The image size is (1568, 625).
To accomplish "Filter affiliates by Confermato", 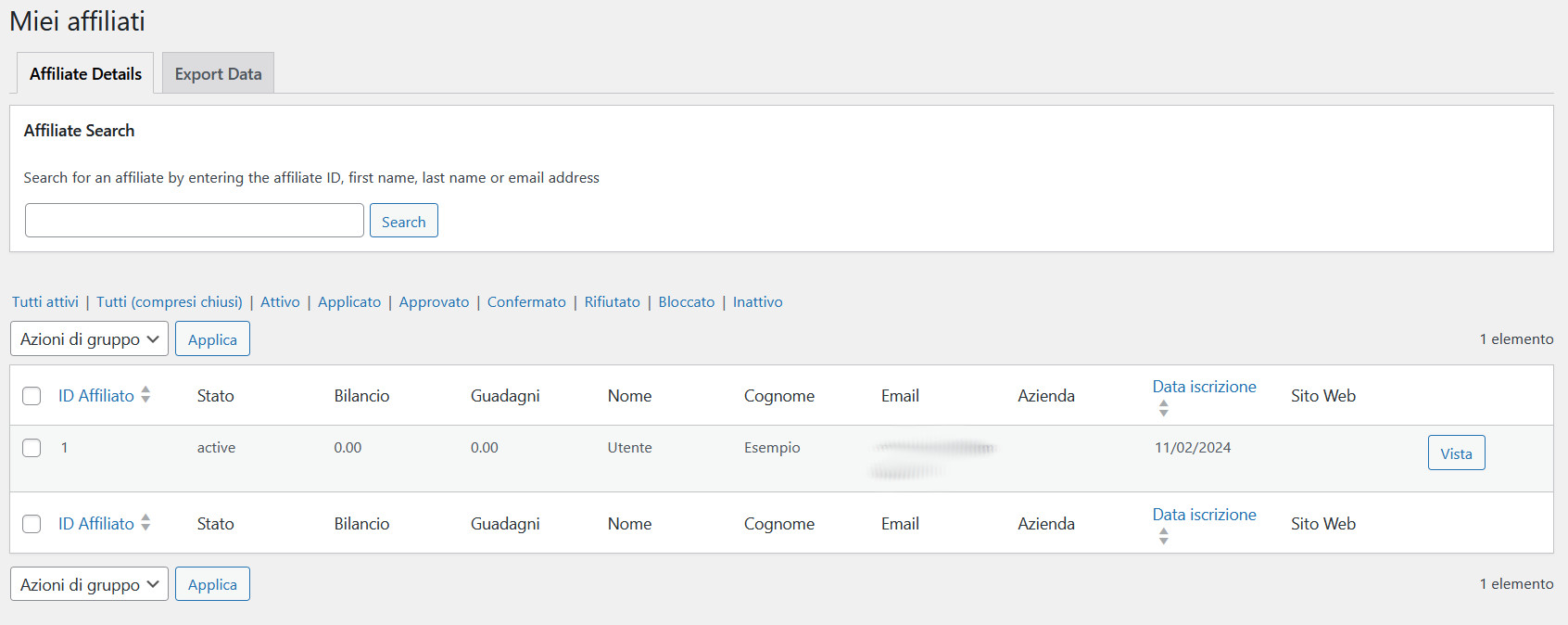I will point(526,301).
